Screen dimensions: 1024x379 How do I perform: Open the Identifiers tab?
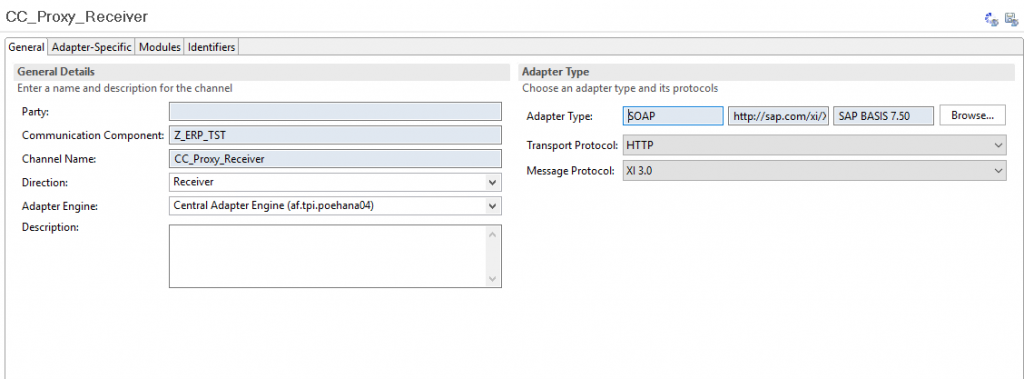212,47
